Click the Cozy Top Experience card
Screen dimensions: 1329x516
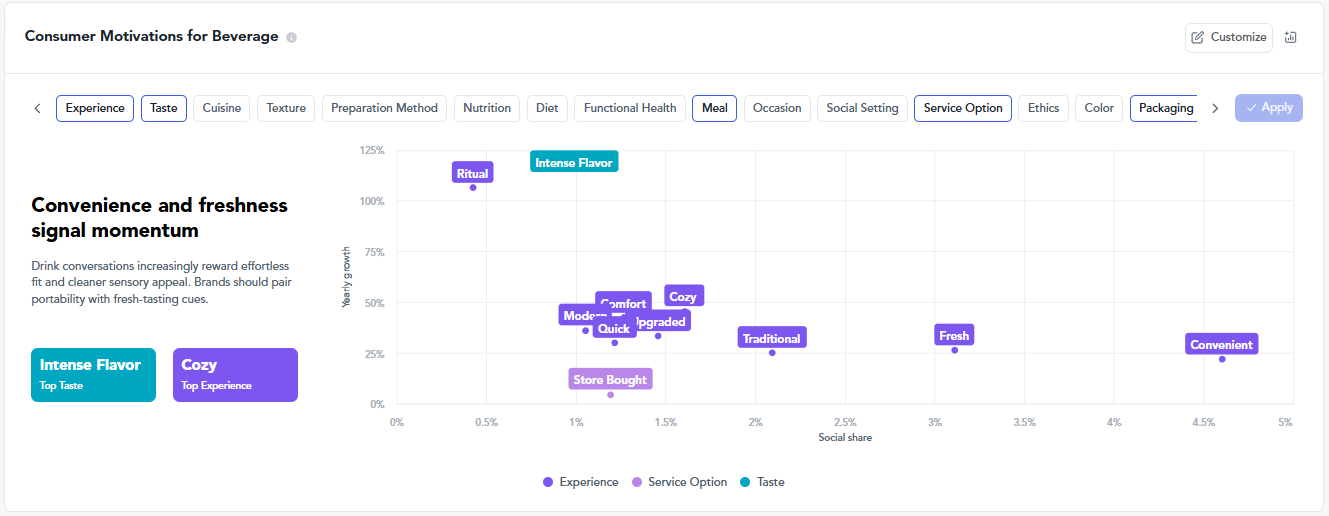[x=235, y=374]
